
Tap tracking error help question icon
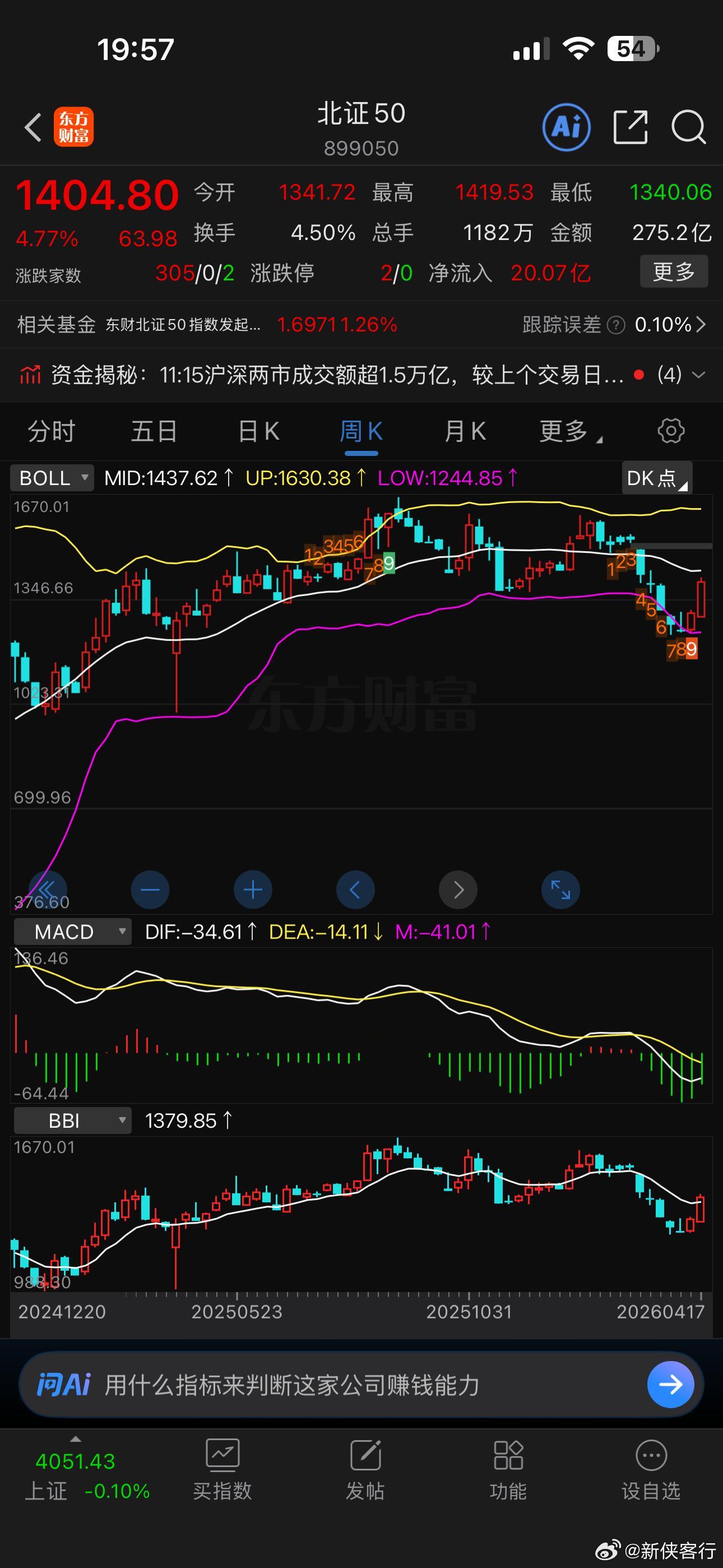click(x=616, y=325)
